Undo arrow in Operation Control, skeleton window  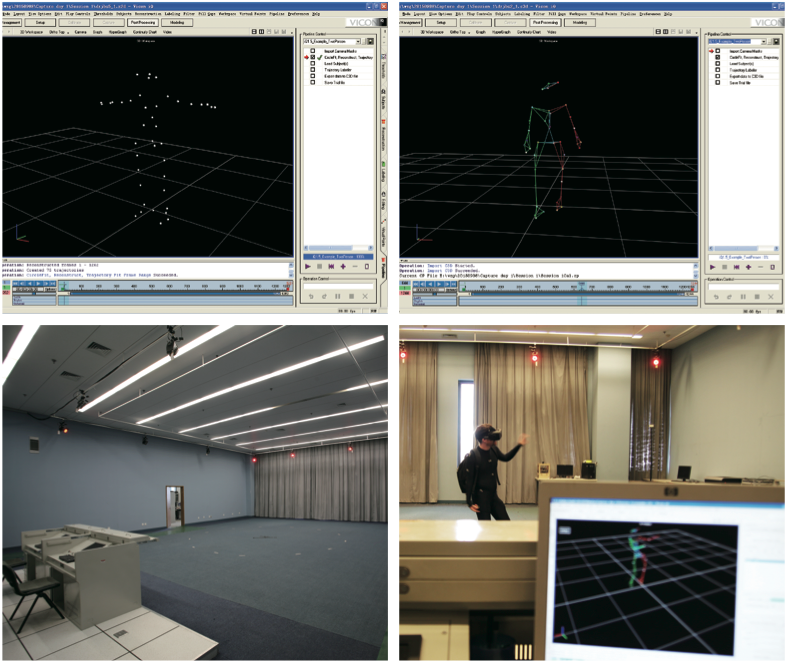click(x=716, y=297)
